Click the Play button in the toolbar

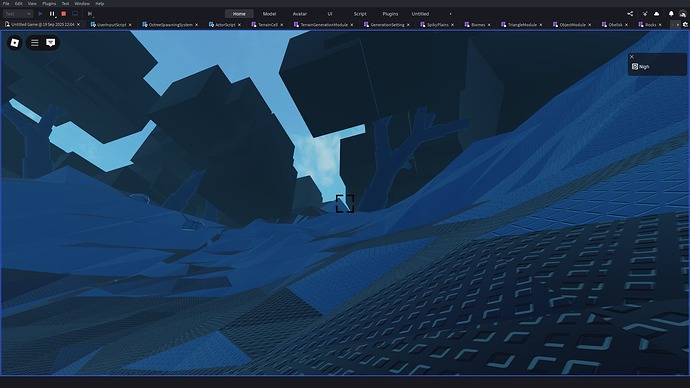point(40,14)
